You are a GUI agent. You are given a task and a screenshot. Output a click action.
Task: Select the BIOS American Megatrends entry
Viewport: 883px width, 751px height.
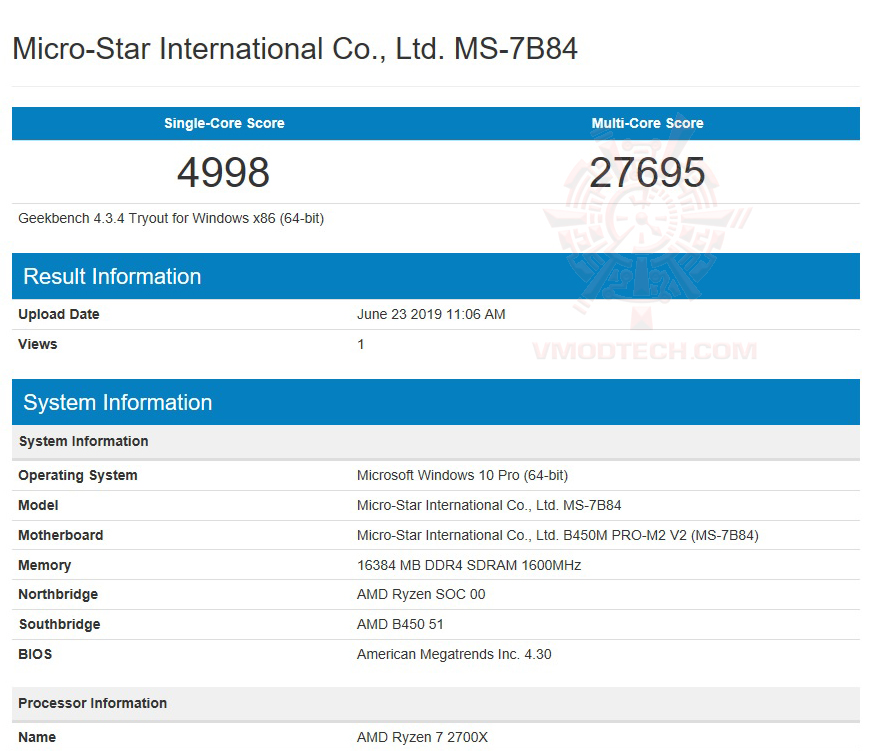pyautogui.click(x=453, y=654)
